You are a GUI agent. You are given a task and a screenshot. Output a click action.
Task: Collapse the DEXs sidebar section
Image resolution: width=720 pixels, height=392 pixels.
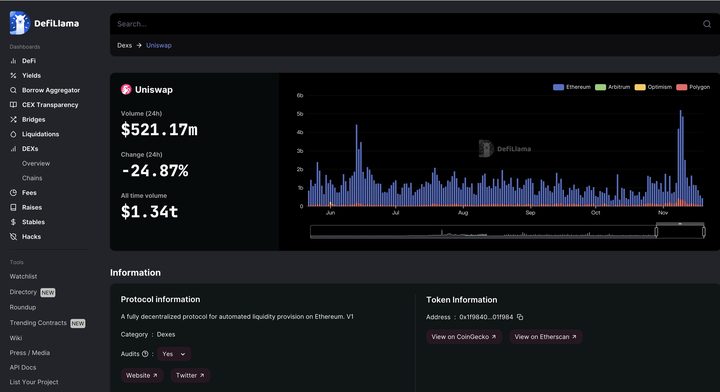tap(30, 149)
